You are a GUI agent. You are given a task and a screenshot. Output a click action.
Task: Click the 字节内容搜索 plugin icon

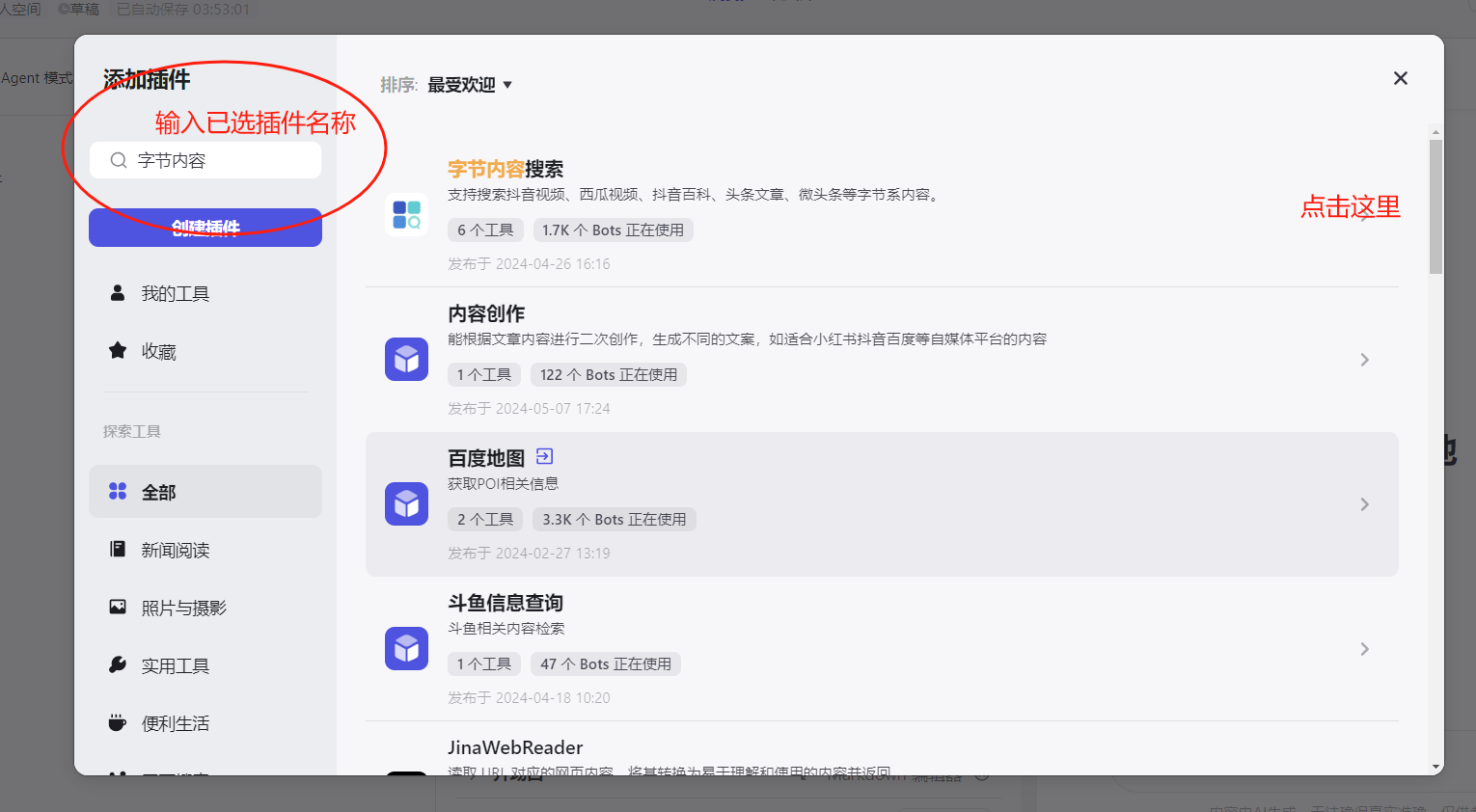(x=406, y=215)
